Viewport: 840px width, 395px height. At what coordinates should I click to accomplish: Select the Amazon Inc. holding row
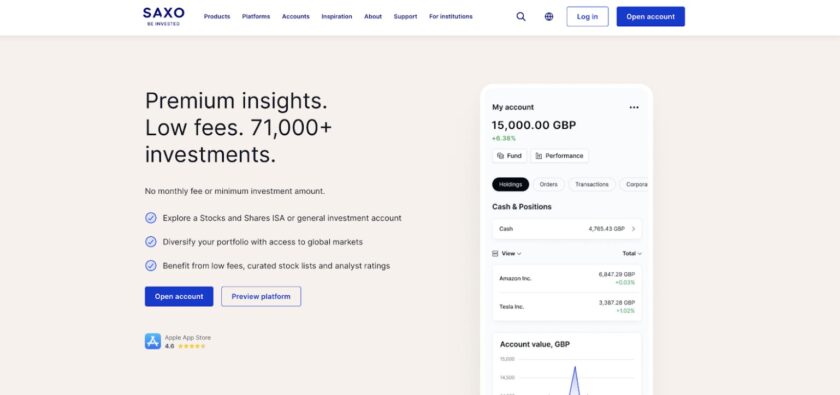point(567,278)
